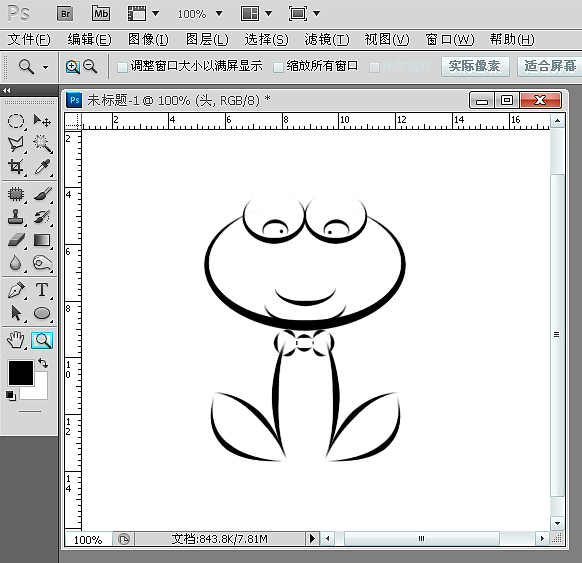
Task: Click the 文档:843.8K/7.81M status text
Action: [x=219, y=539]
